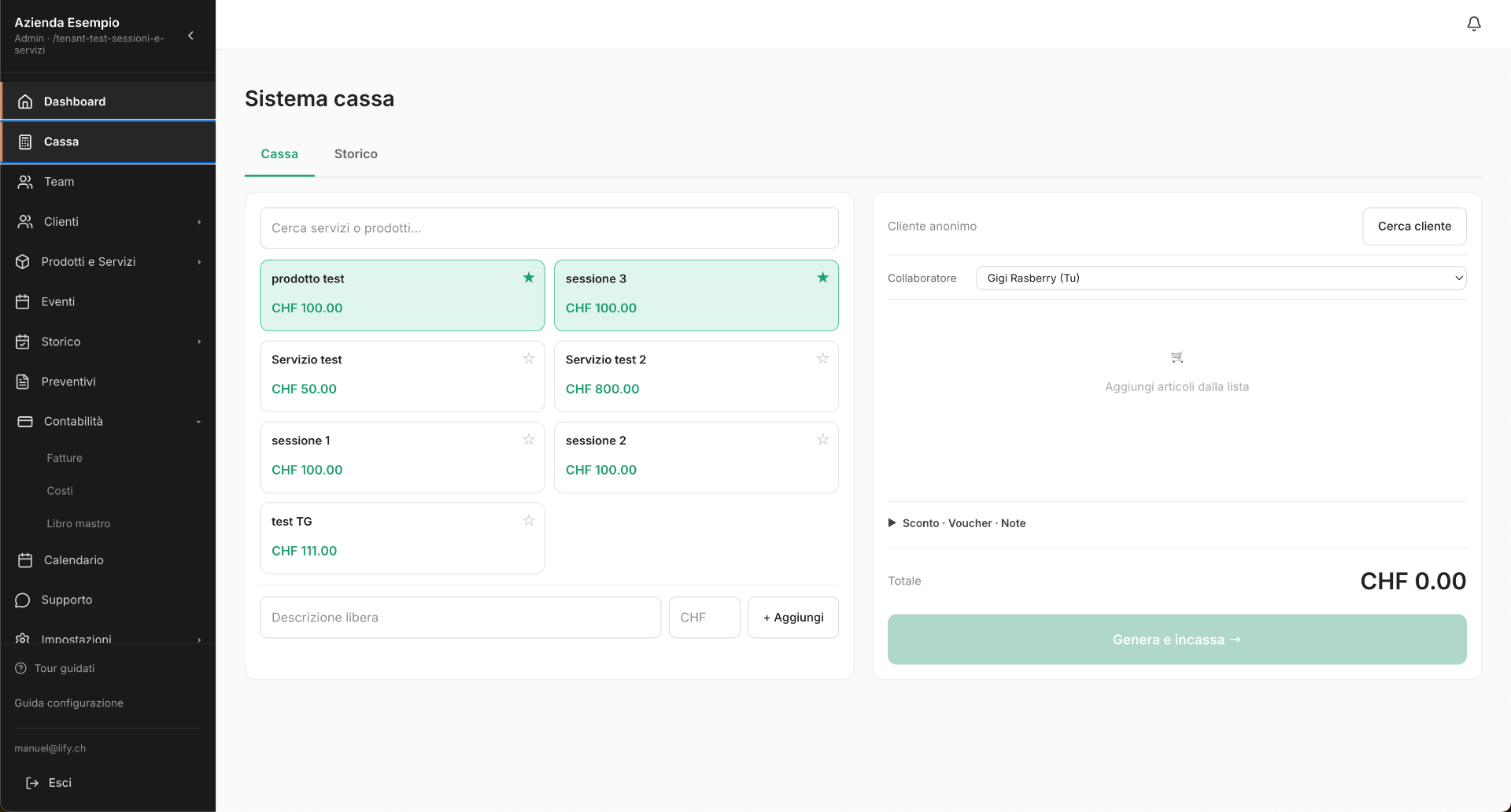Click the Cerca servizi o prodotti field

pyautogui.click(x=549, y=228)
